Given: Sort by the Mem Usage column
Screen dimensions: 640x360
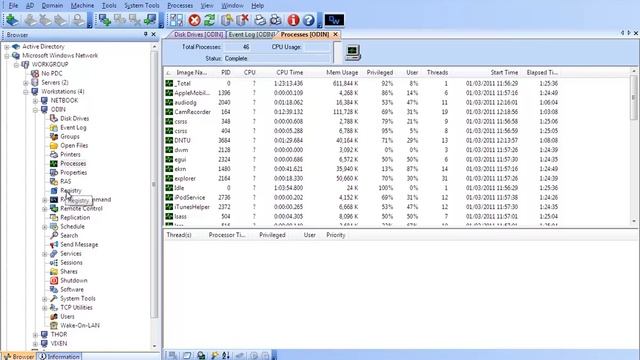Looking at the screenshot, I should click(x=342, y=72).
